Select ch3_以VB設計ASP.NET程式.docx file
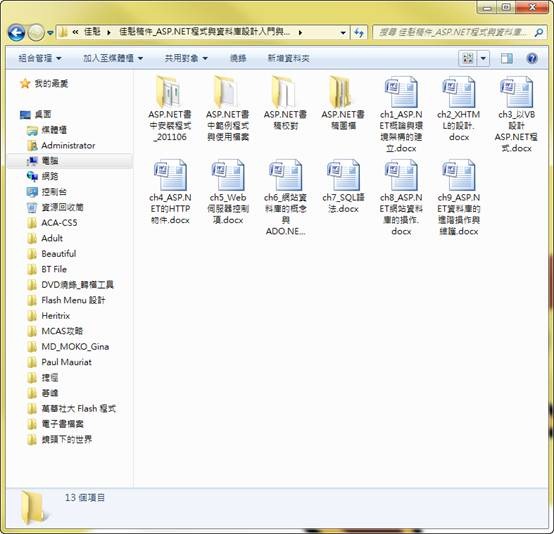The image size is (554, 534). (x=516, y=114)
